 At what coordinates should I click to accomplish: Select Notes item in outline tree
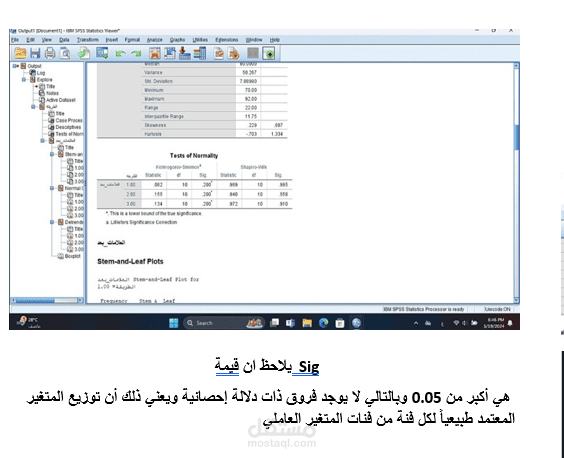tap(52, 93)
